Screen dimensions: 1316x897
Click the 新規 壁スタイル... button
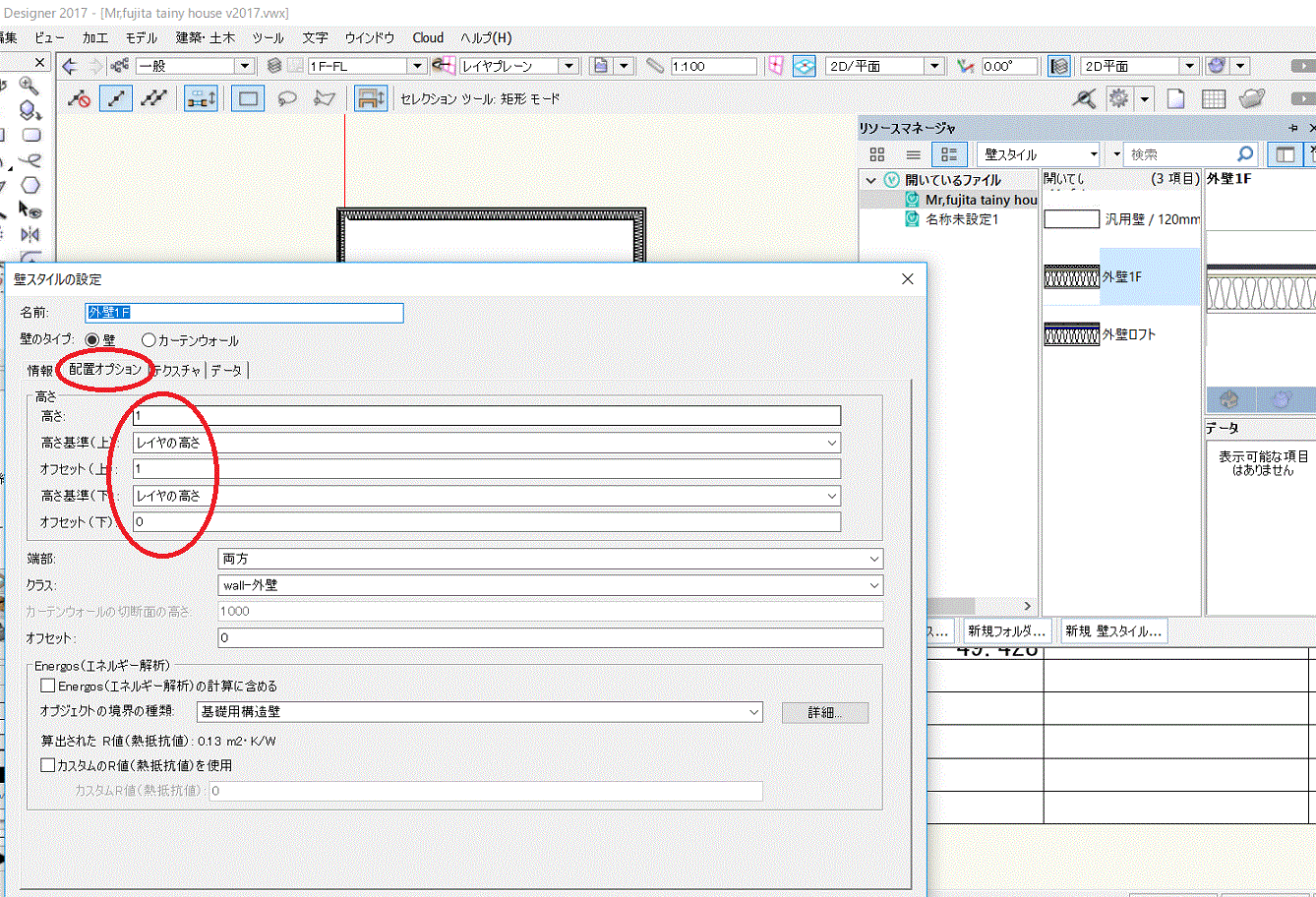tap(1113, 631)
